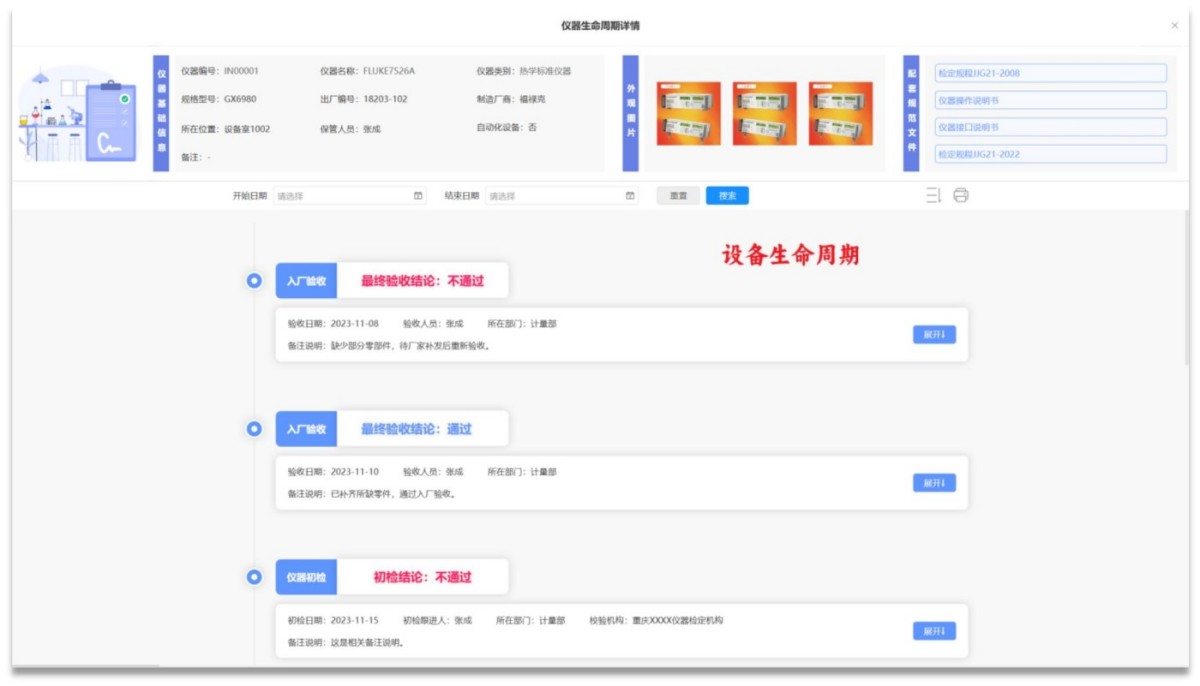The image size is (1200, 686).
Task: Click inside the 开始日期 date input field
Action: click(340, 195)
